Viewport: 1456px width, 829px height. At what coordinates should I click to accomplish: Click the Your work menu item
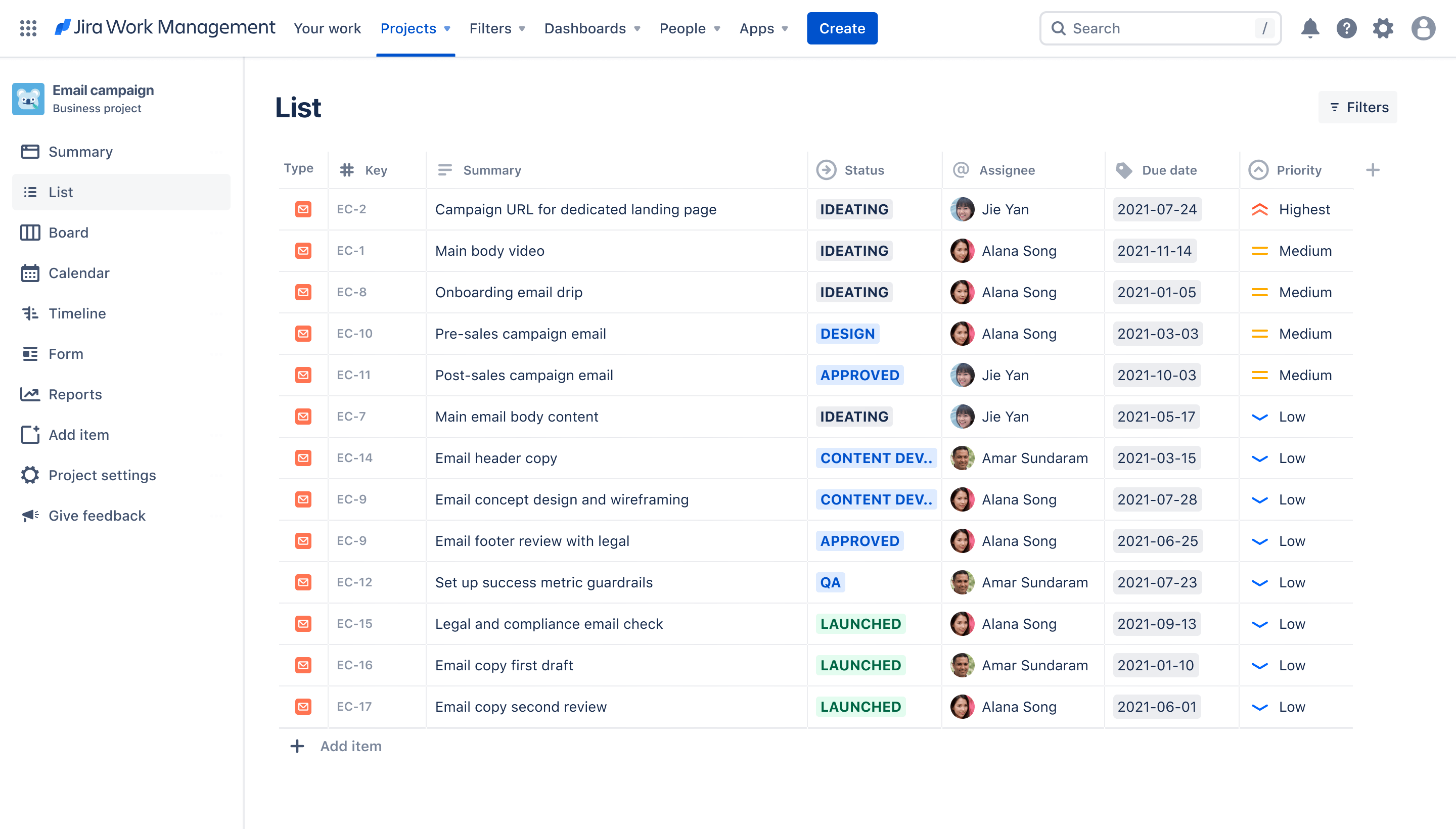point(327,28)
